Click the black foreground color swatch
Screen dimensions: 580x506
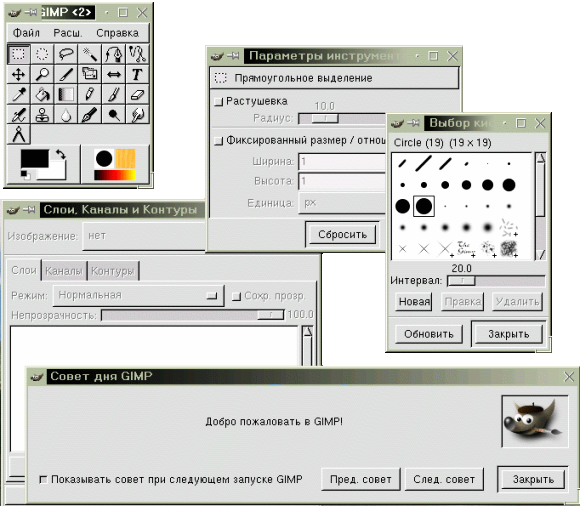point(34,158)
